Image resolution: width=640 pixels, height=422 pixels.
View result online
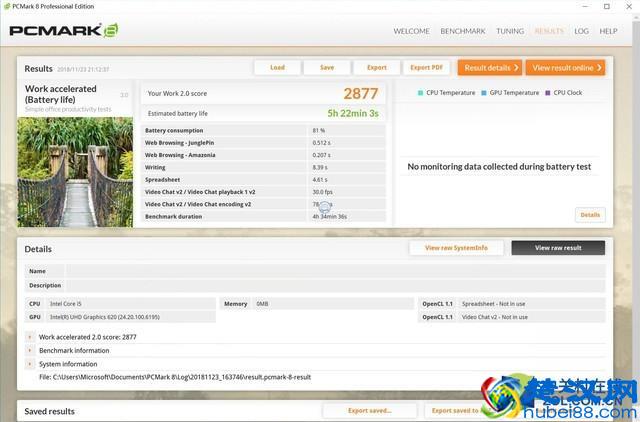click(x=567, y=68)
